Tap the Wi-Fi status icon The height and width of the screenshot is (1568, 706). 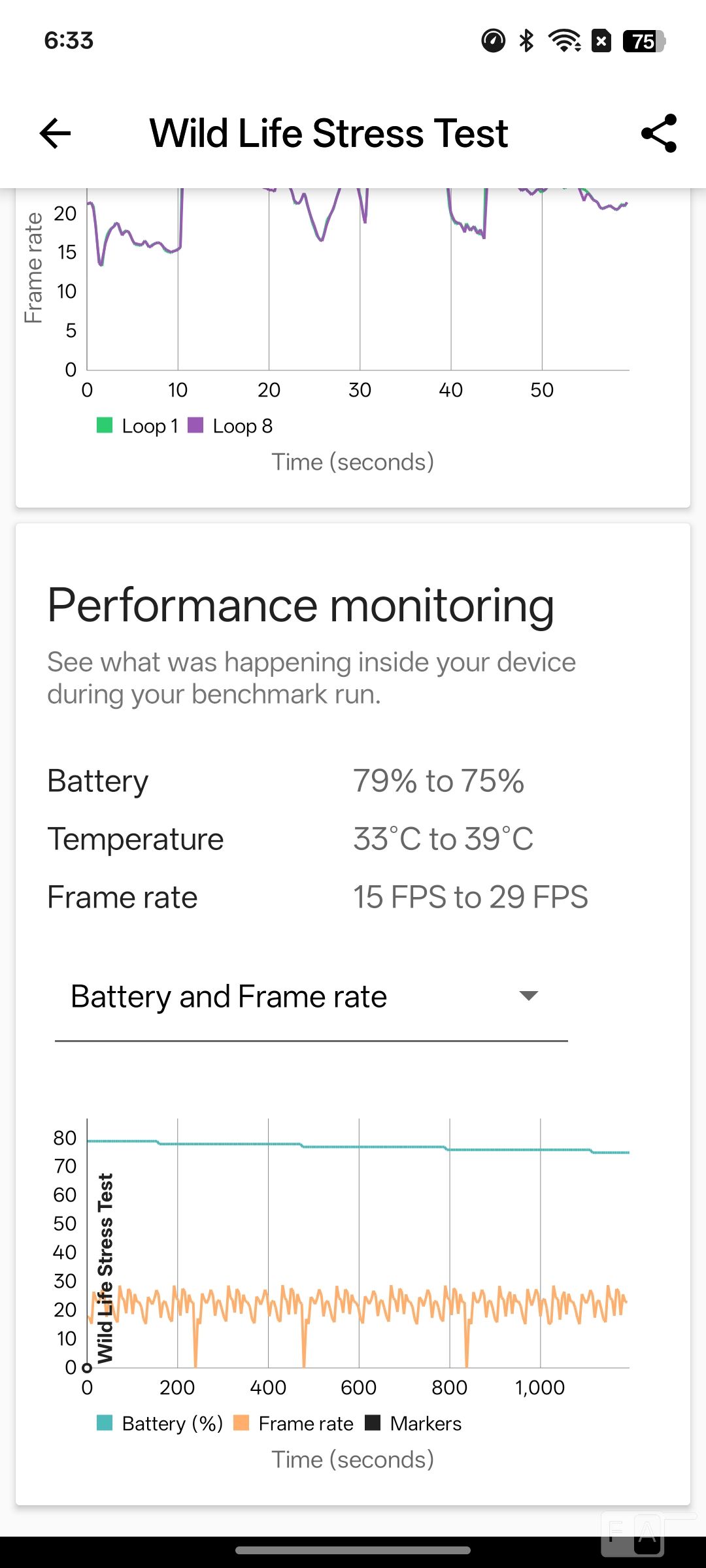565,41
